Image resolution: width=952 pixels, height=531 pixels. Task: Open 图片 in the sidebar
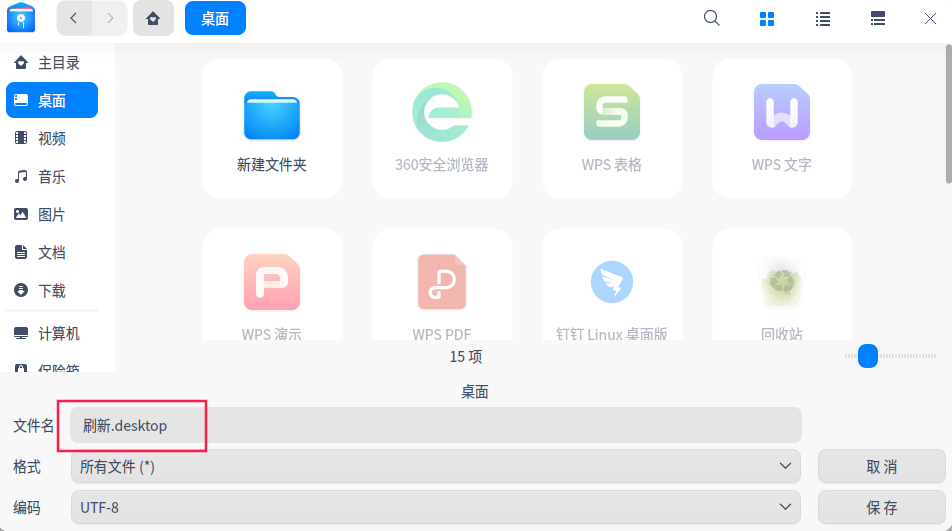(52, 214)
